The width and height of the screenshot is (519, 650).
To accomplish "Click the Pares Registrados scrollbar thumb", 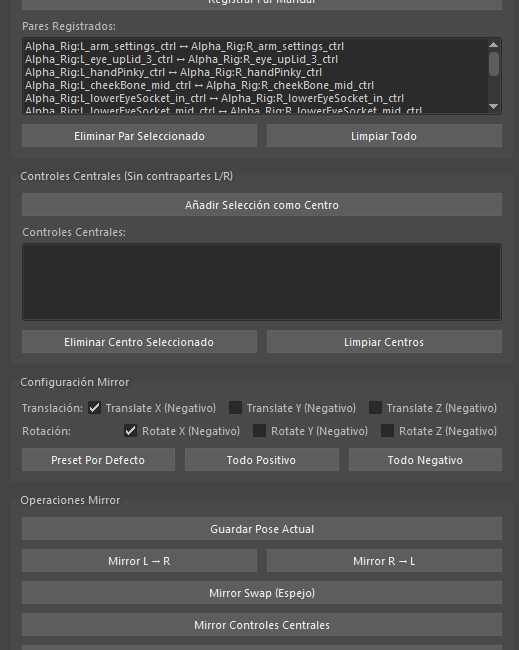I will [x=494, y=64].
